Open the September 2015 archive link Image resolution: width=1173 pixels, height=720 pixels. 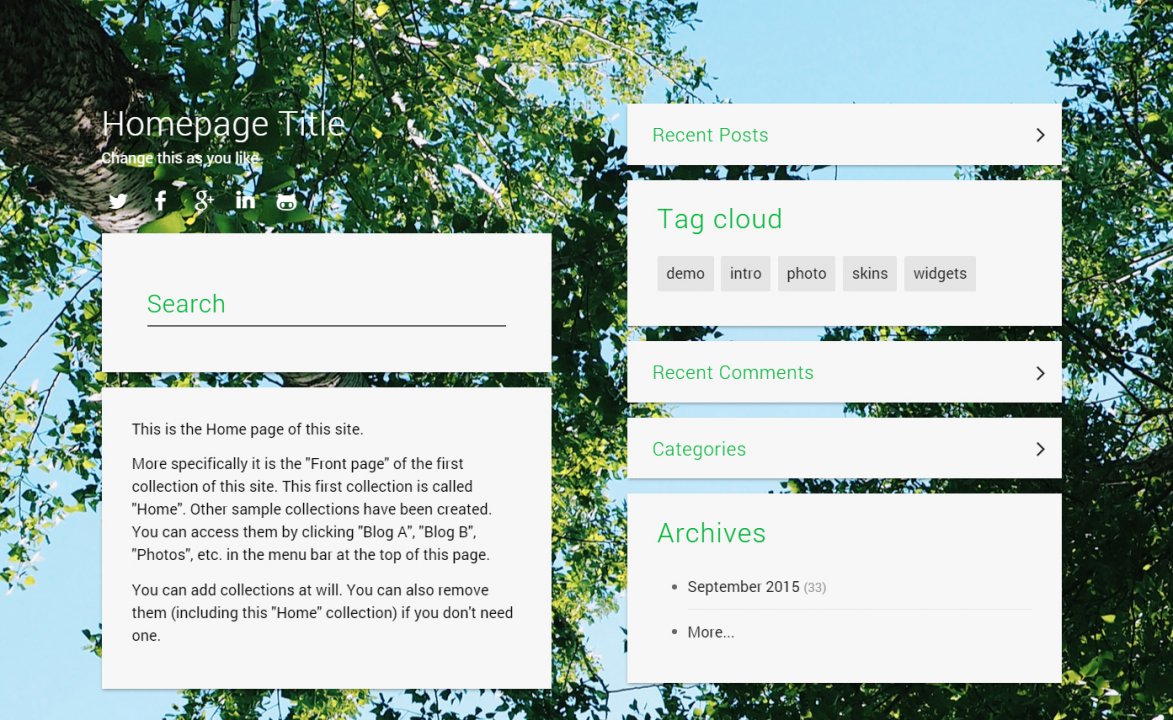coord(744,587)
